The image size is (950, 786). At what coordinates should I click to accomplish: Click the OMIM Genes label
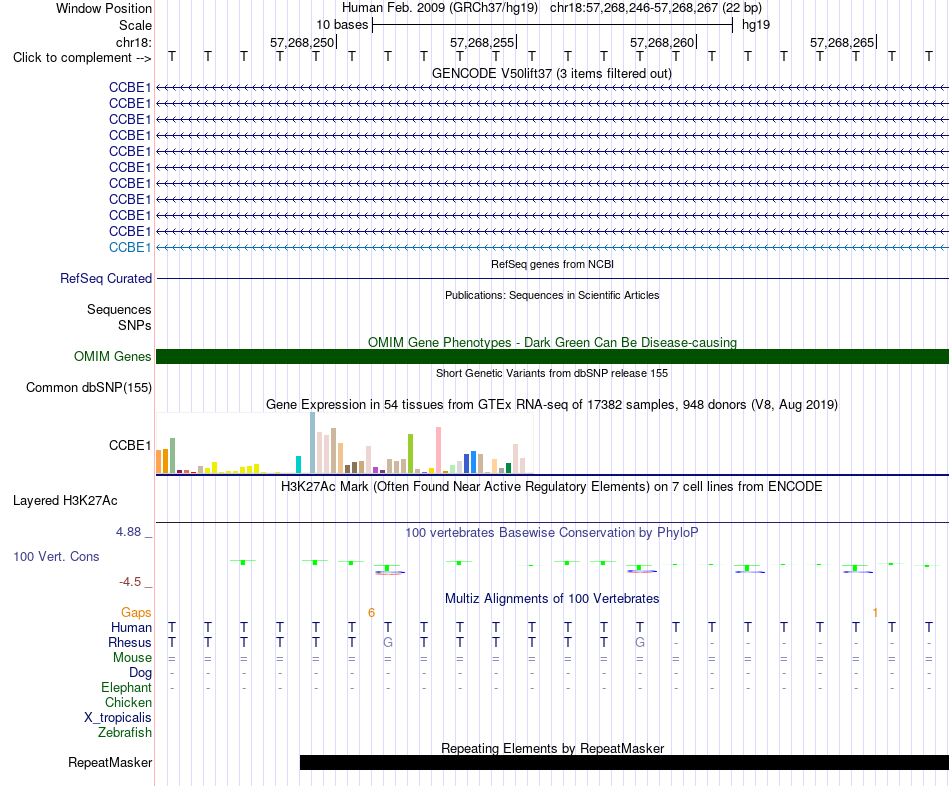[112, 356]
